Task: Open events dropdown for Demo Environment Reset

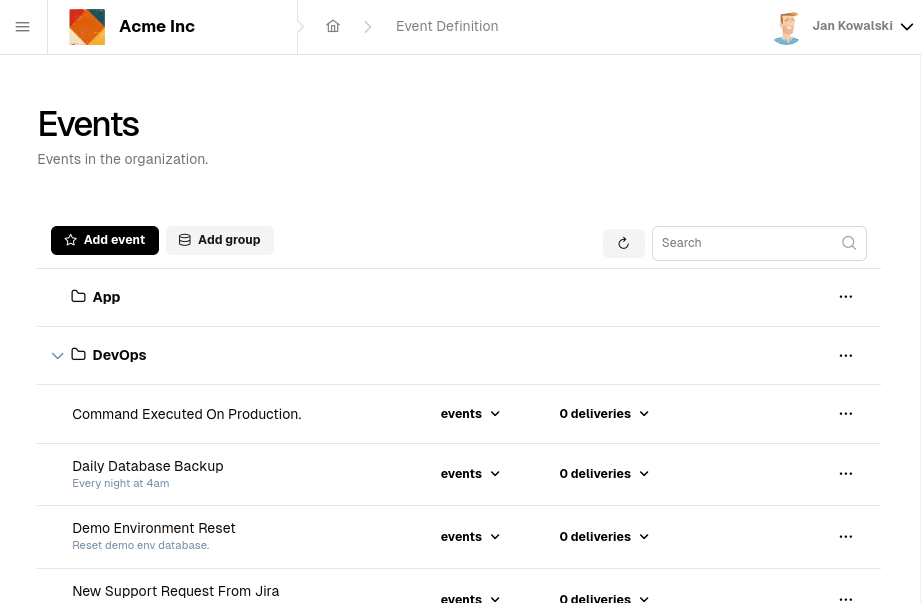Action: click(x=470, y=536)
